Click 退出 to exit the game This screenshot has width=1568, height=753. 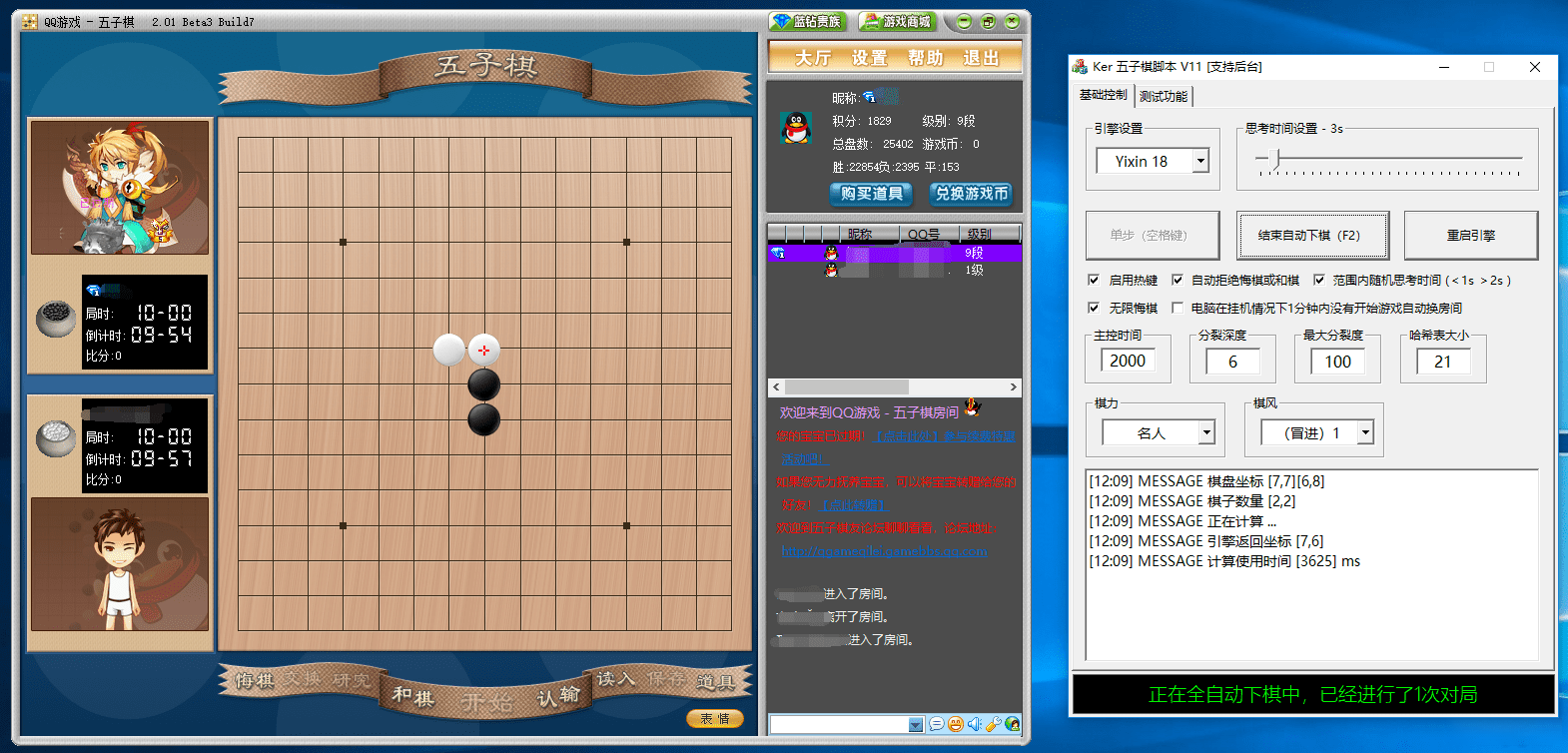[981, 58]
